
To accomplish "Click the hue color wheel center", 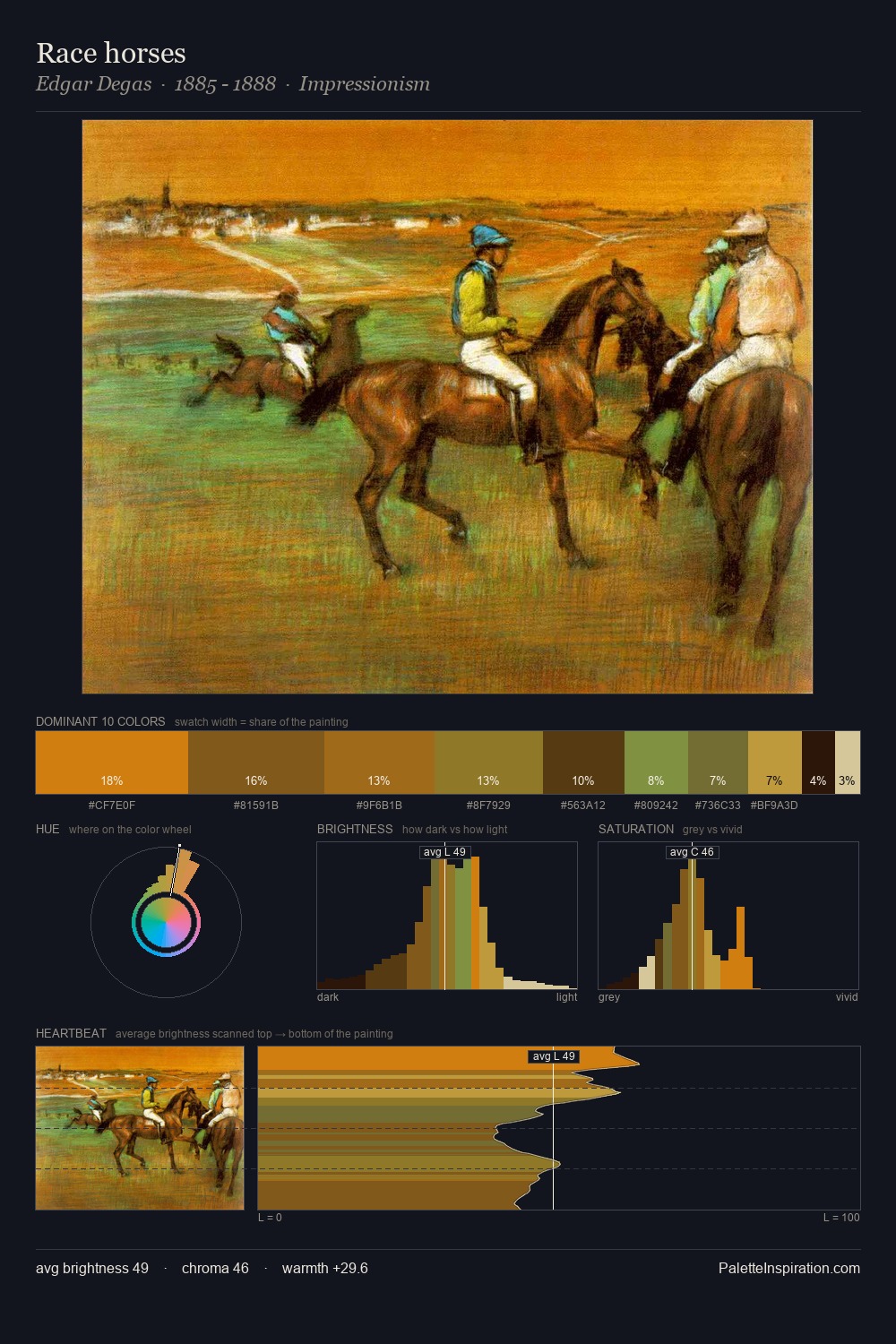I will [166, 922].
